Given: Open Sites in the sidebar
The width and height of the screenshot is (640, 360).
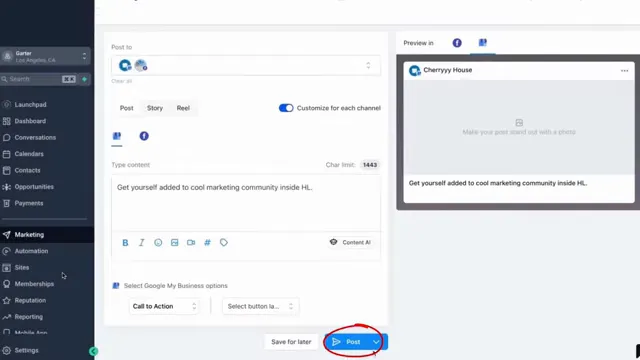Looking at the screenshot, I should [22, 268].
